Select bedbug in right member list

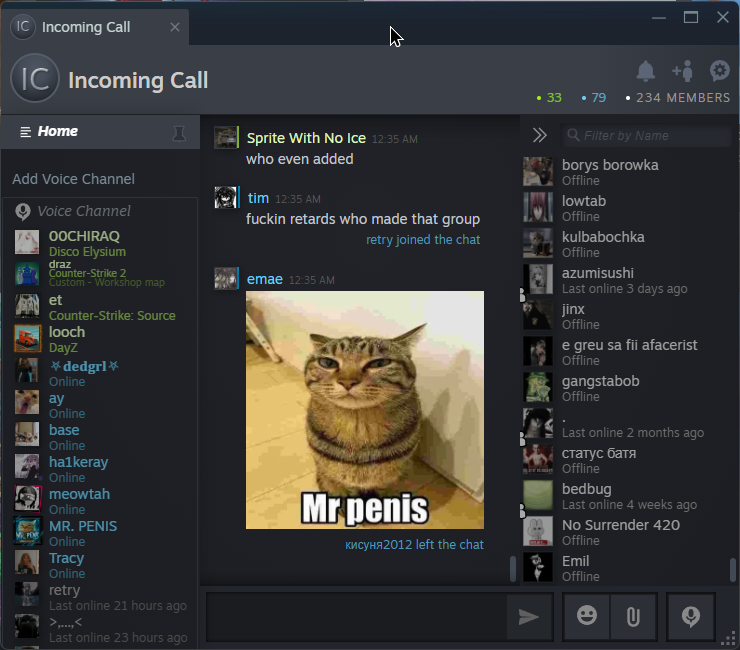[626, 496]
